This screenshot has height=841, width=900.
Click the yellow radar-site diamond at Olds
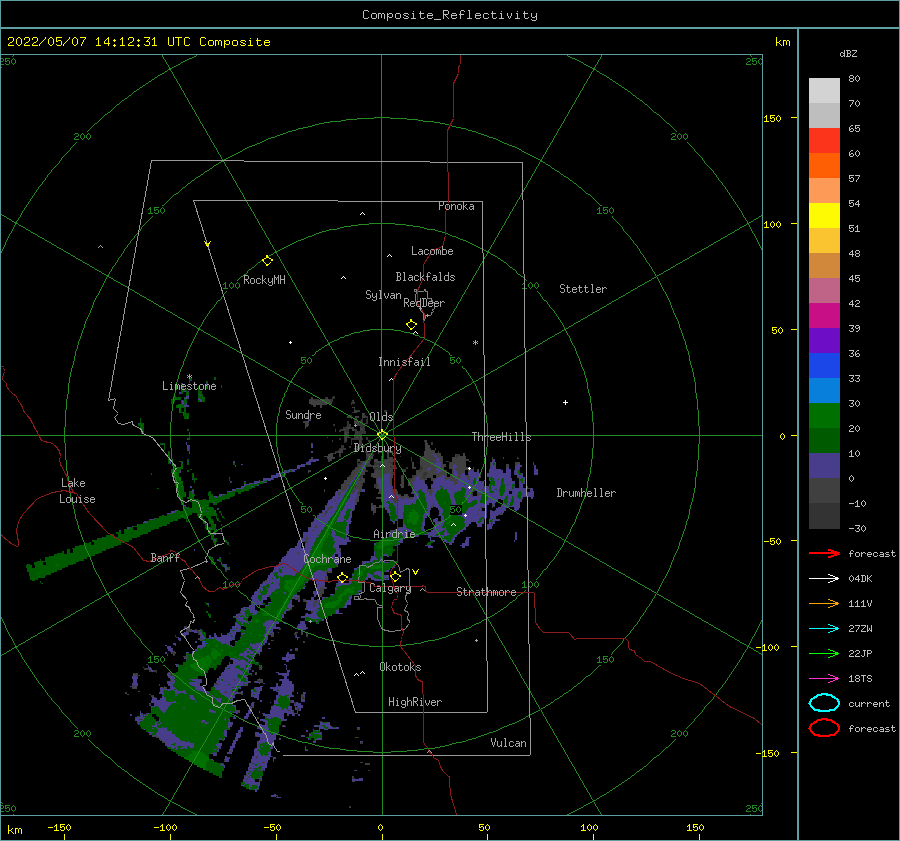pos(382,435)
